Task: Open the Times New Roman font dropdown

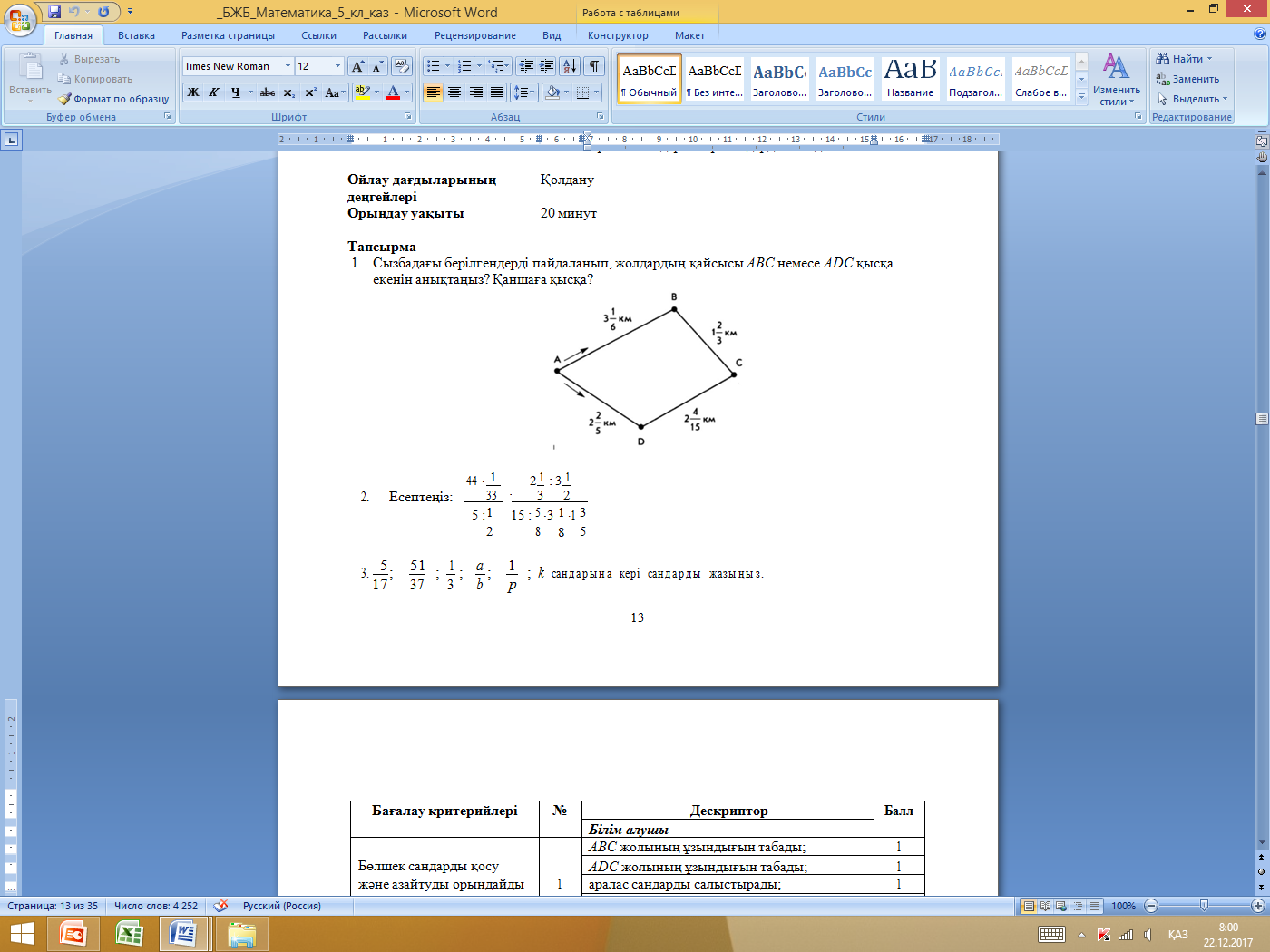Action: [x=288, y=66]
